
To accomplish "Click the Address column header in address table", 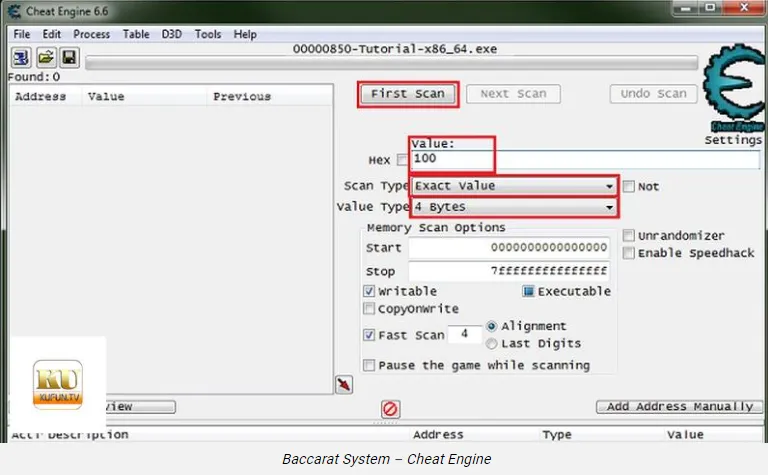I will [438, 435].
